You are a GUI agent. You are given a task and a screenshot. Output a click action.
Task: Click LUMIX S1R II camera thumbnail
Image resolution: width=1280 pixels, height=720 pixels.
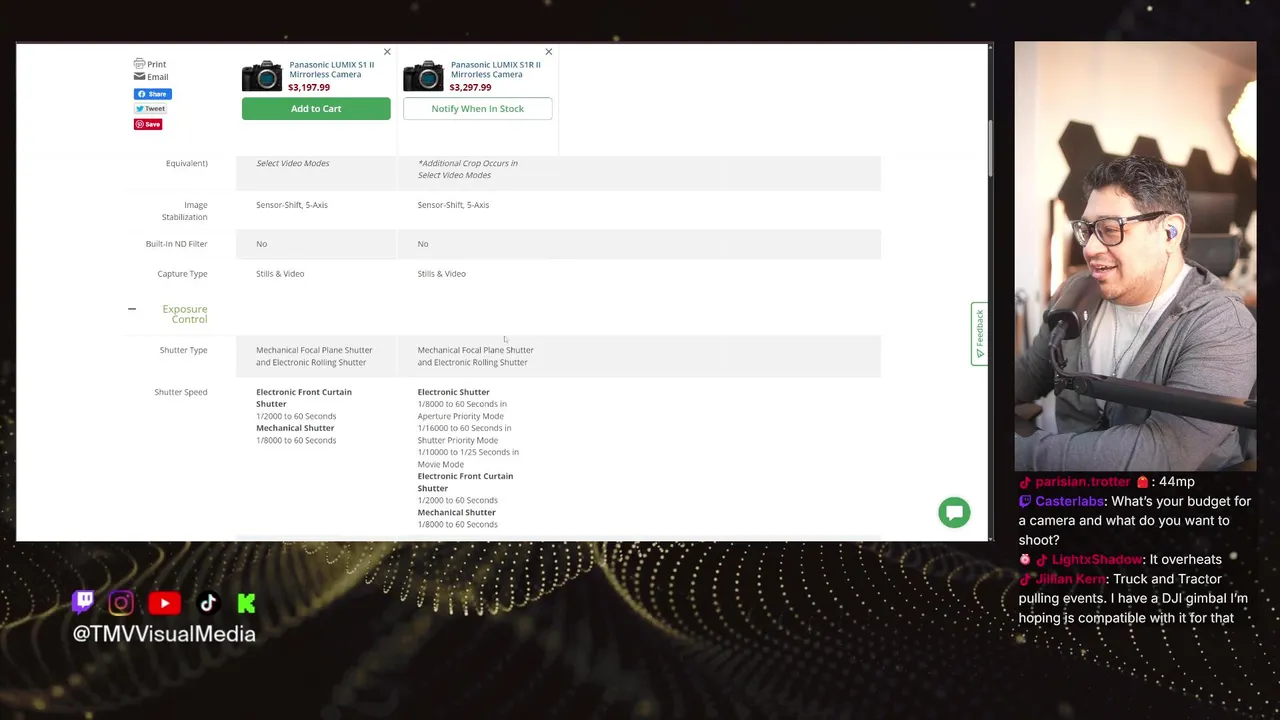tap(423, 76)
